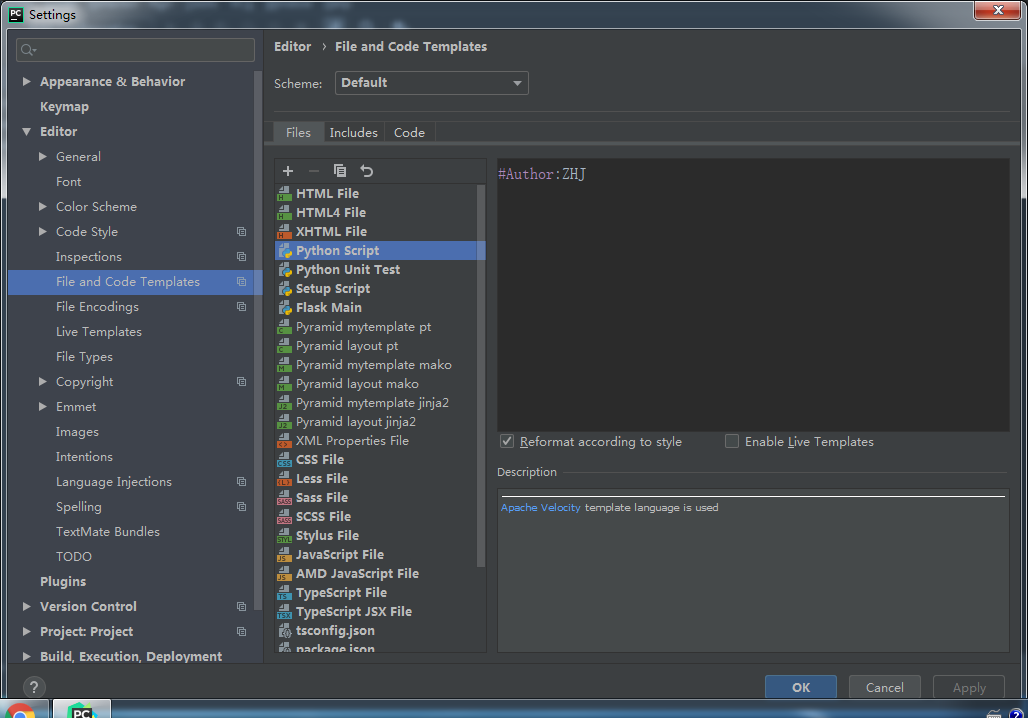Click the XHTML File template icon
The image size is (1028, 718).
[x=285, y=231]
